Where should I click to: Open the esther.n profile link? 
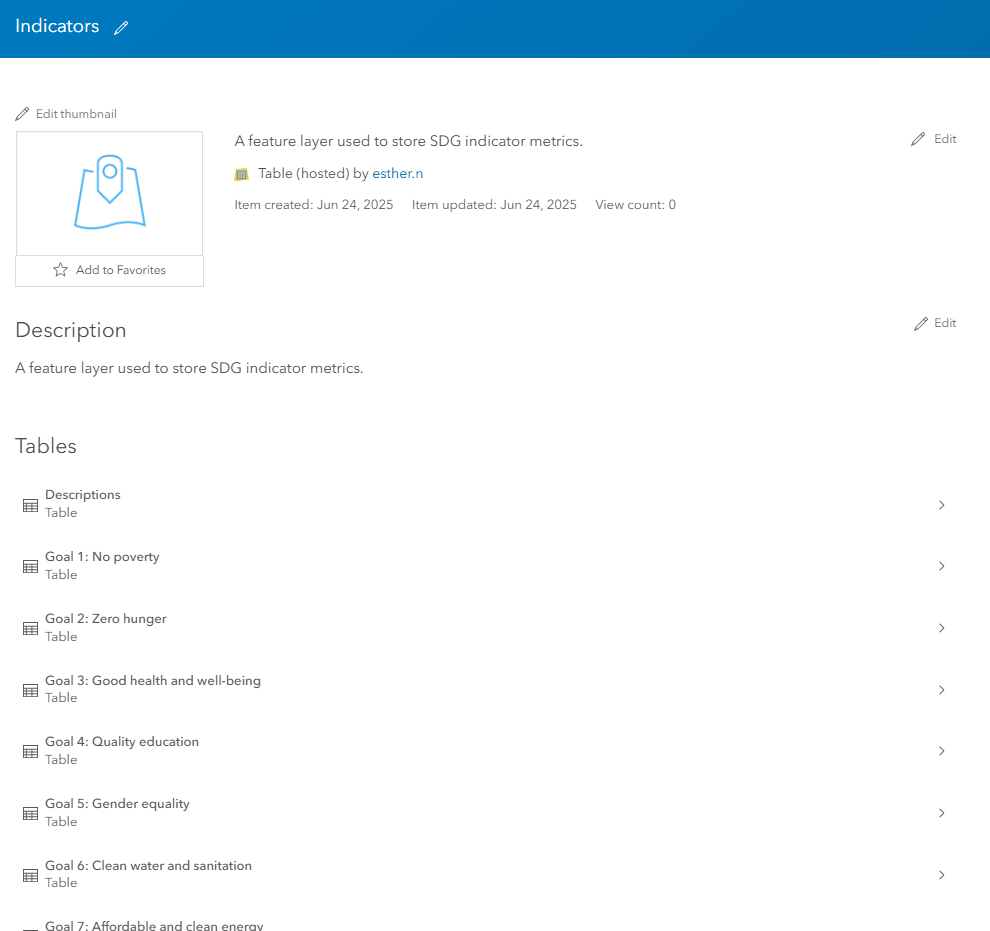[x=397, y=173]
